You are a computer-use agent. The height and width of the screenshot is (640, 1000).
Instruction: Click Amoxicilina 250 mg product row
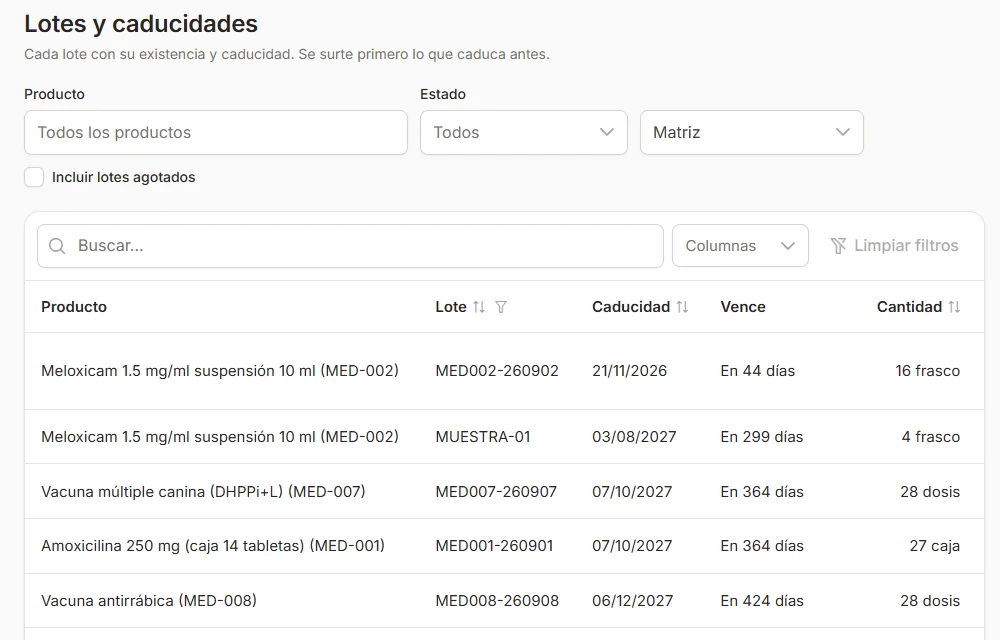click(213, 546)
